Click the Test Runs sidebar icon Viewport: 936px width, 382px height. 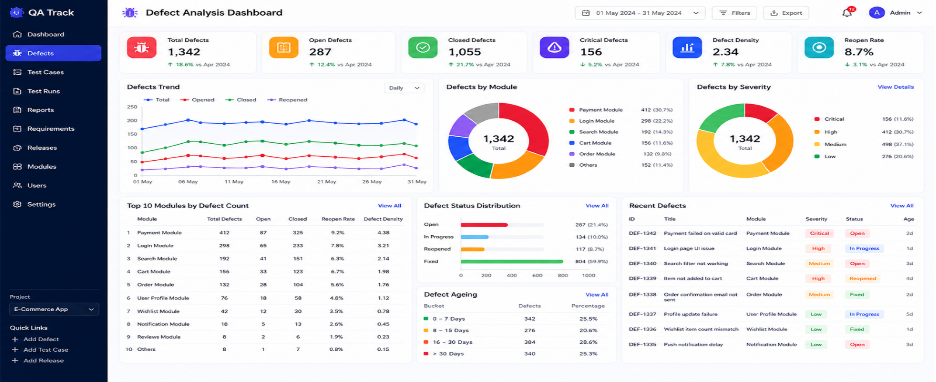pos(17,91)
